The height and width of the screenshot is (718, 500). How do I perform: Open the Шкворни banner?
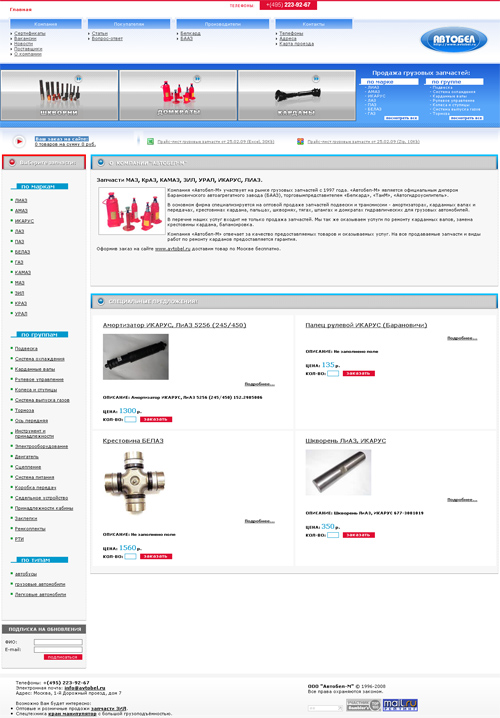click(x=59, y=95)
